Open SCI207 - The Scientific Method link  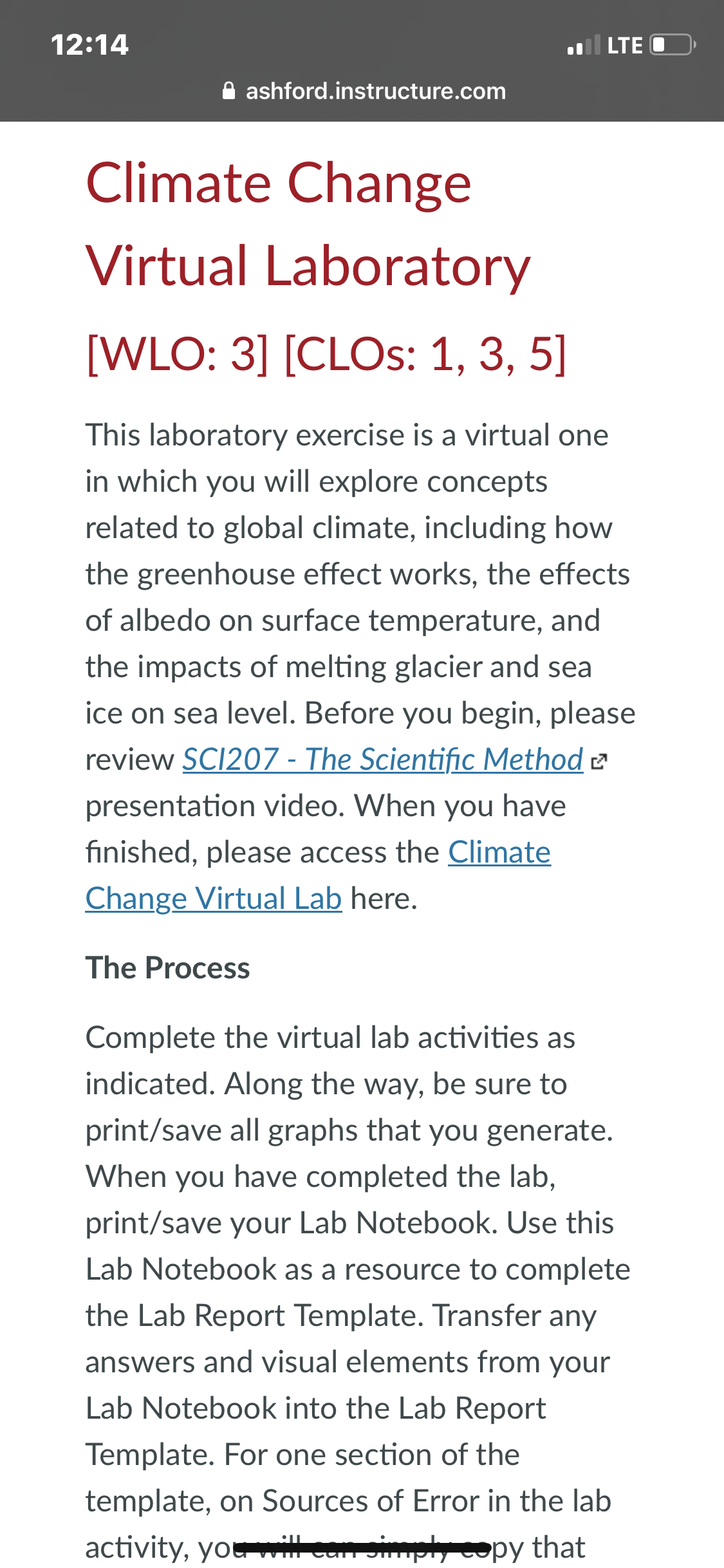[383, 760]
